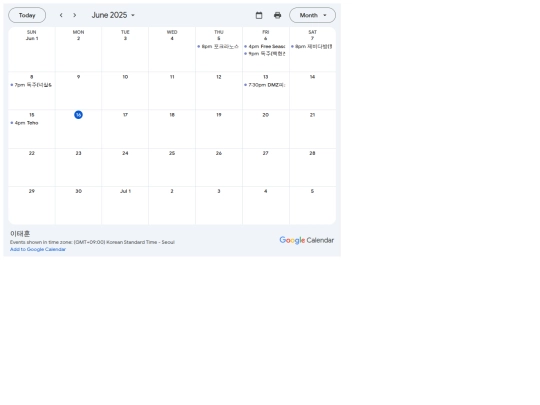The height and width of the screenshot is (405, 540).
Task: Select date 18 in the calendar
Action: (x=172, y=115)
